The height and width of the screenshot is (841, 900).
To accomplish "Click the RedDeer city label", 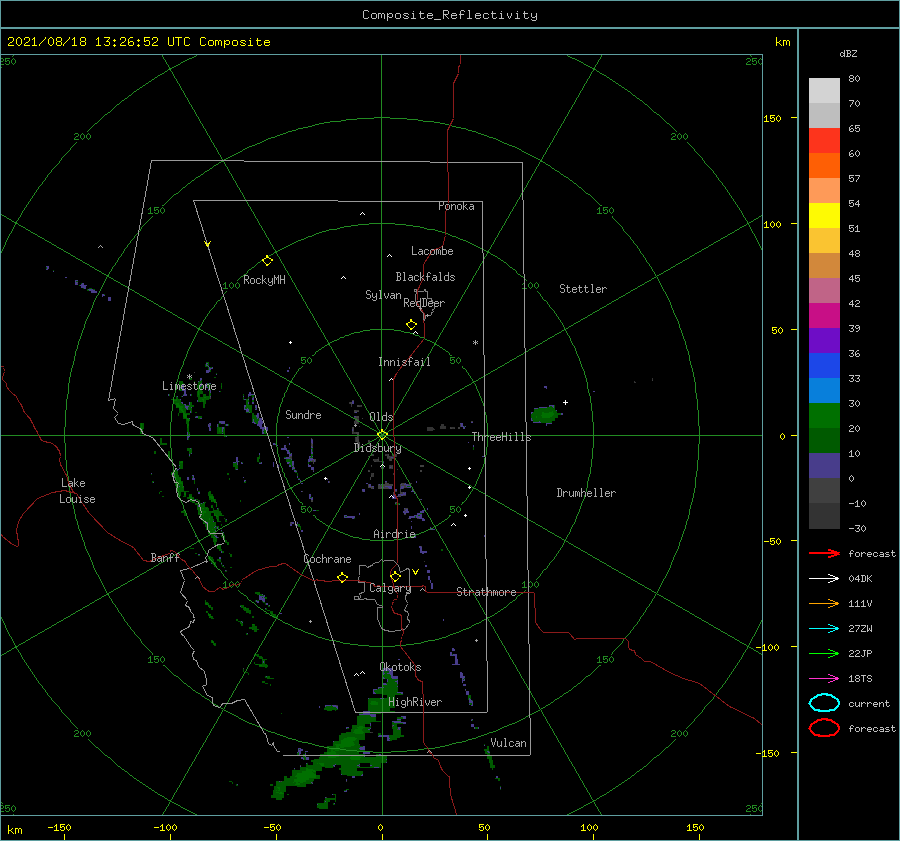I will (424, 303).
